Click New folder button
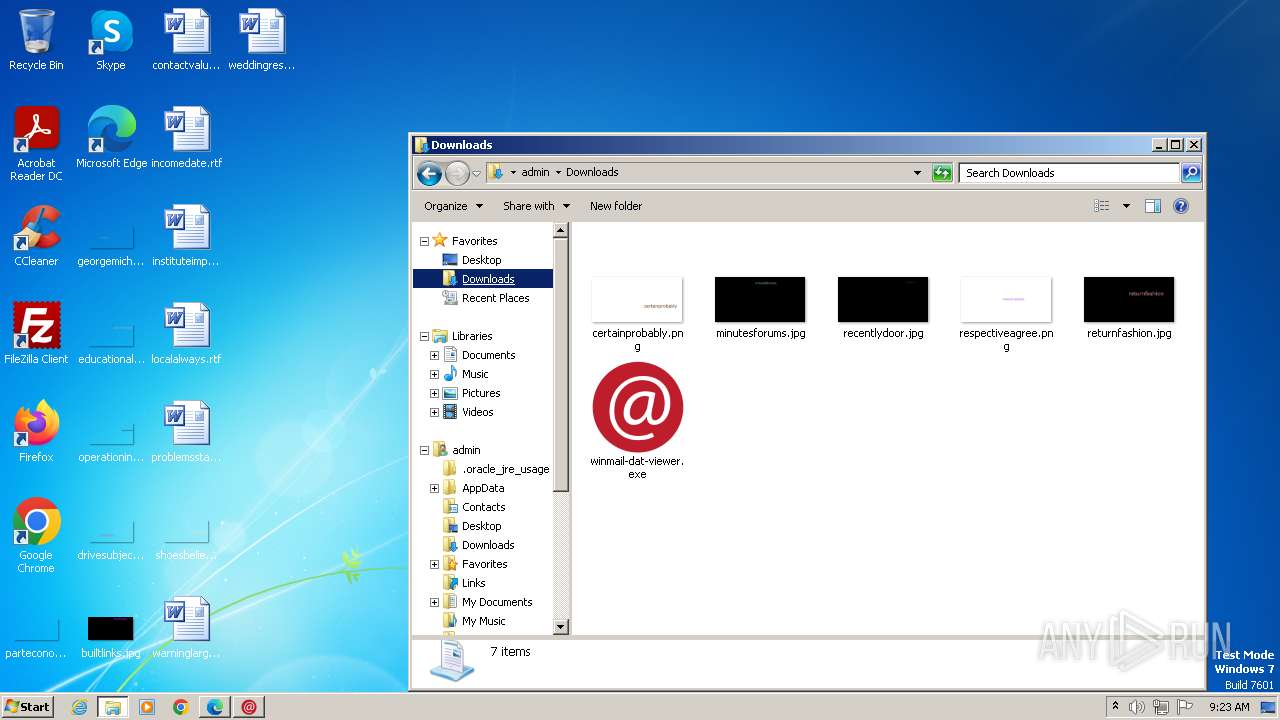Viewport: 1280px width, 720px height. 616,206
